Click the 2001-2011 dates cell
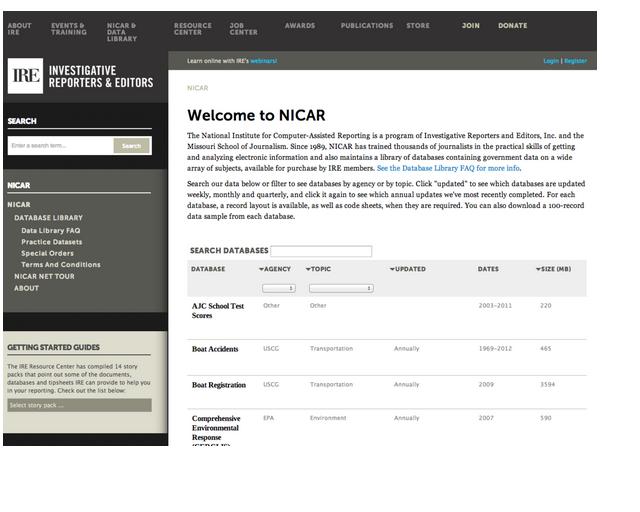The height and width of the screenshot is (512, 640). coord(495,305)
